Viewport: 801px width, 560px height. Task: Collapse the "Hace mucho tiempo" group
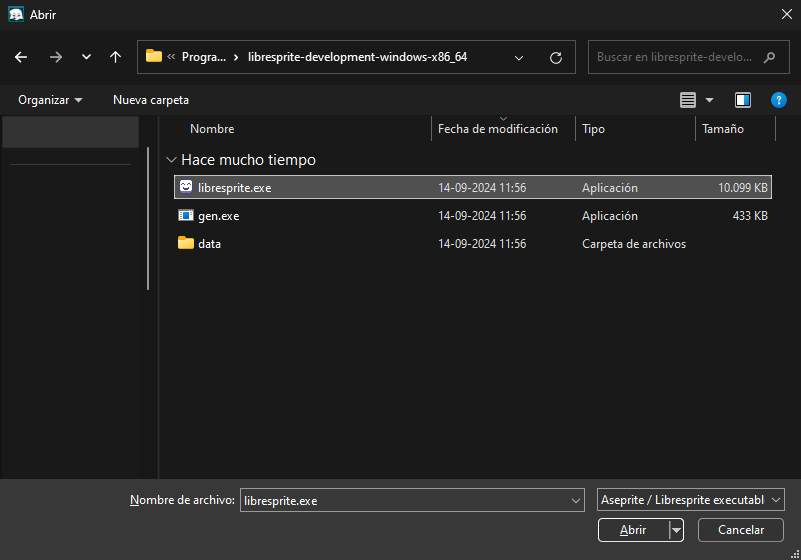point(172,160)
